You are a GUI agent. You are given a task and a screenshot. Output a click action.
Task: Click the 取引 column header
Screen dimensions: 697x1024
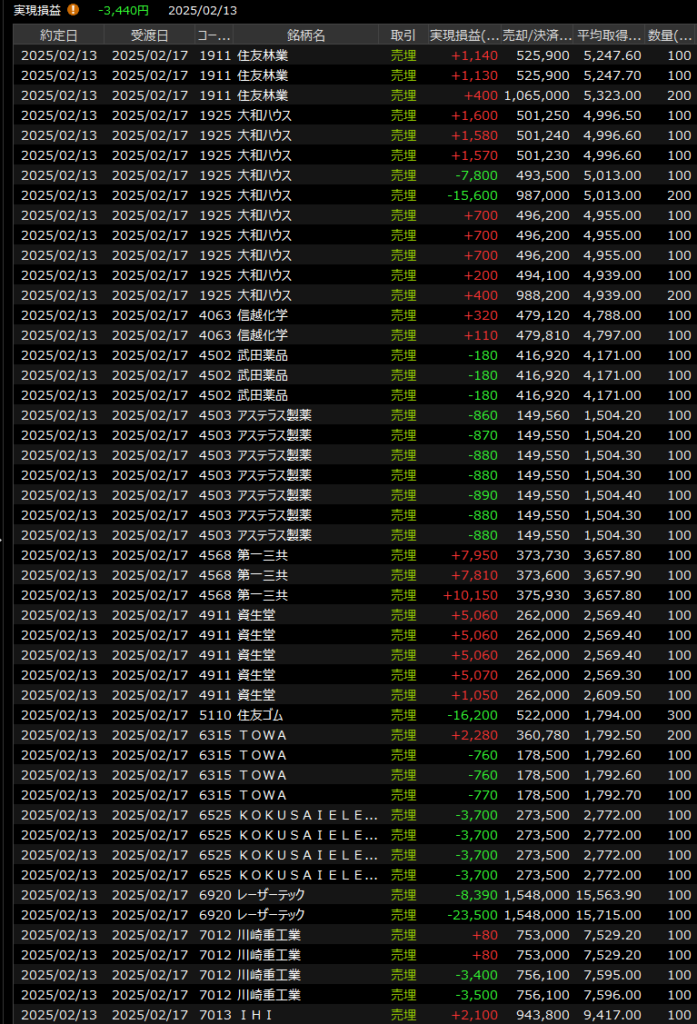pos(403,35)
